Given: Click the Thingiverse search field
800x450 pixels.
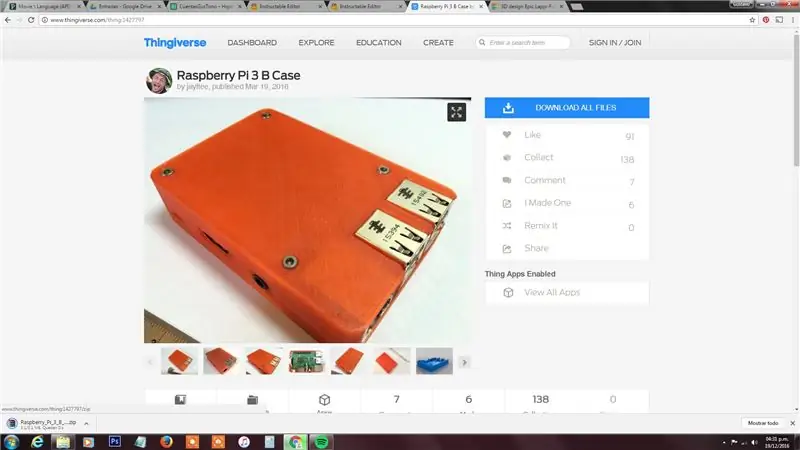Looking at the screenshot, I should click(x=523, y=43).
